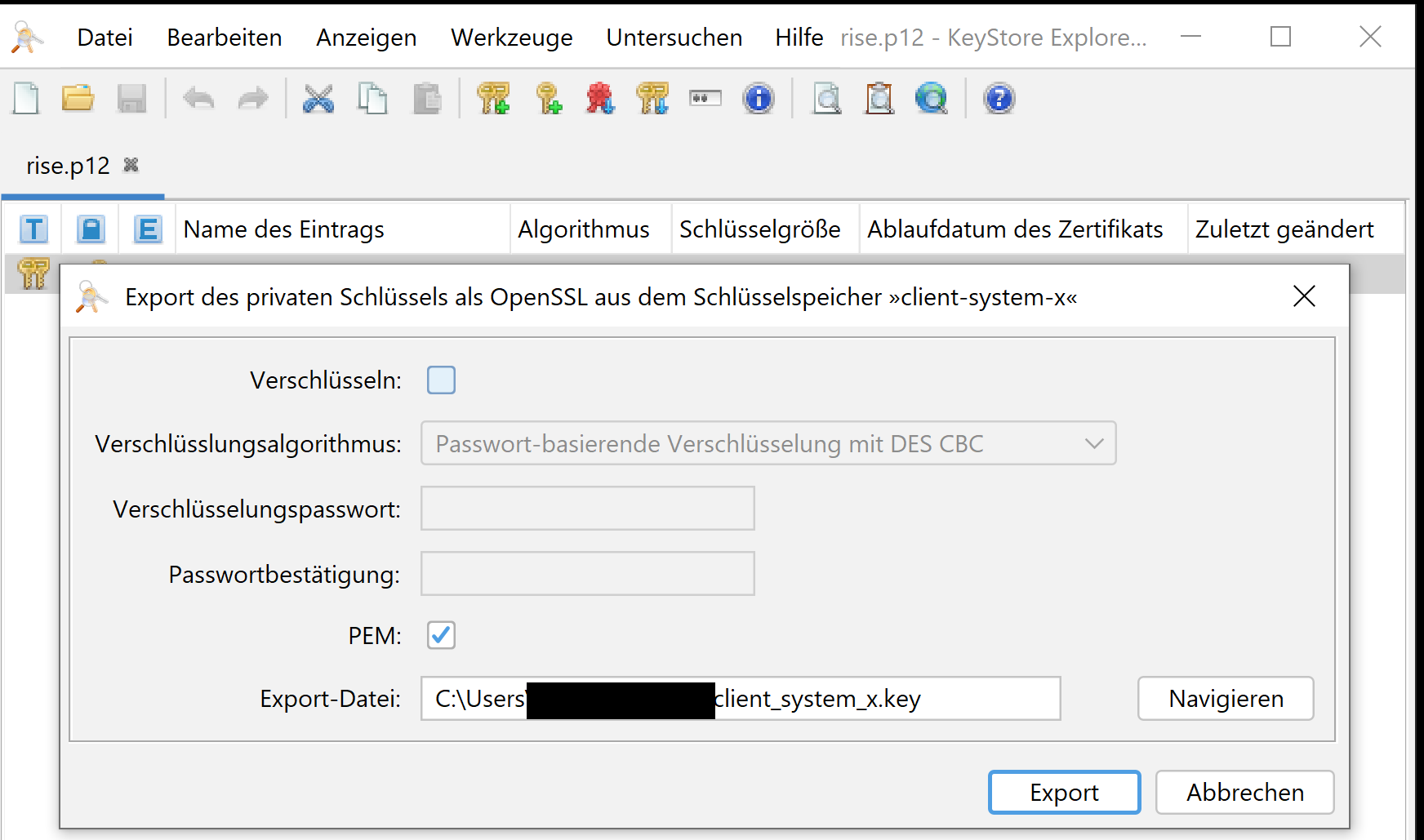Click the Navigieren browse button
The width and height of the screenshot is (1424, 840).
tap(1225, 699)
